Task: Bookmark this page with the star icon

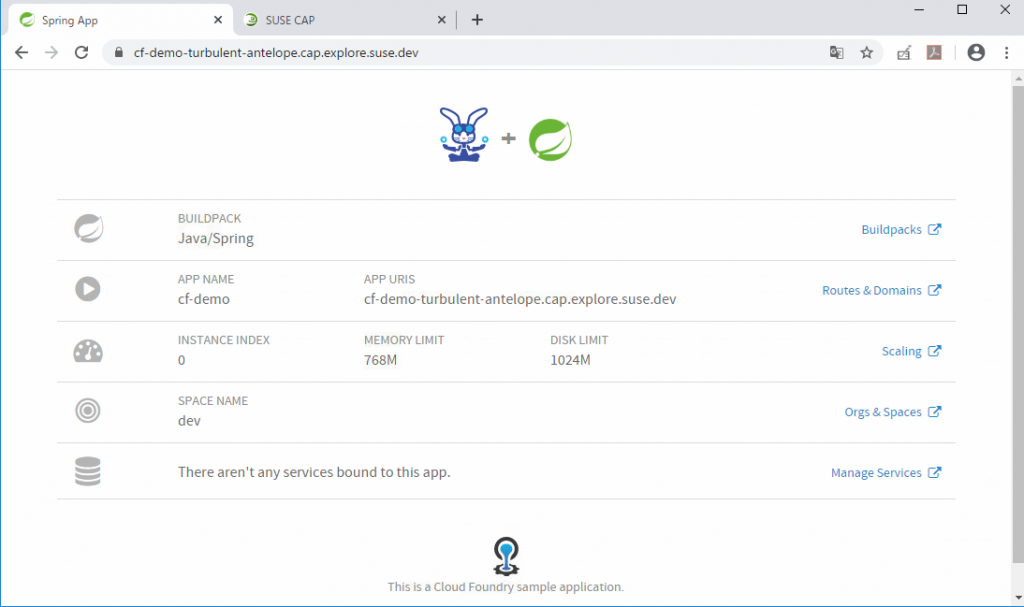Action: (866, 53)
